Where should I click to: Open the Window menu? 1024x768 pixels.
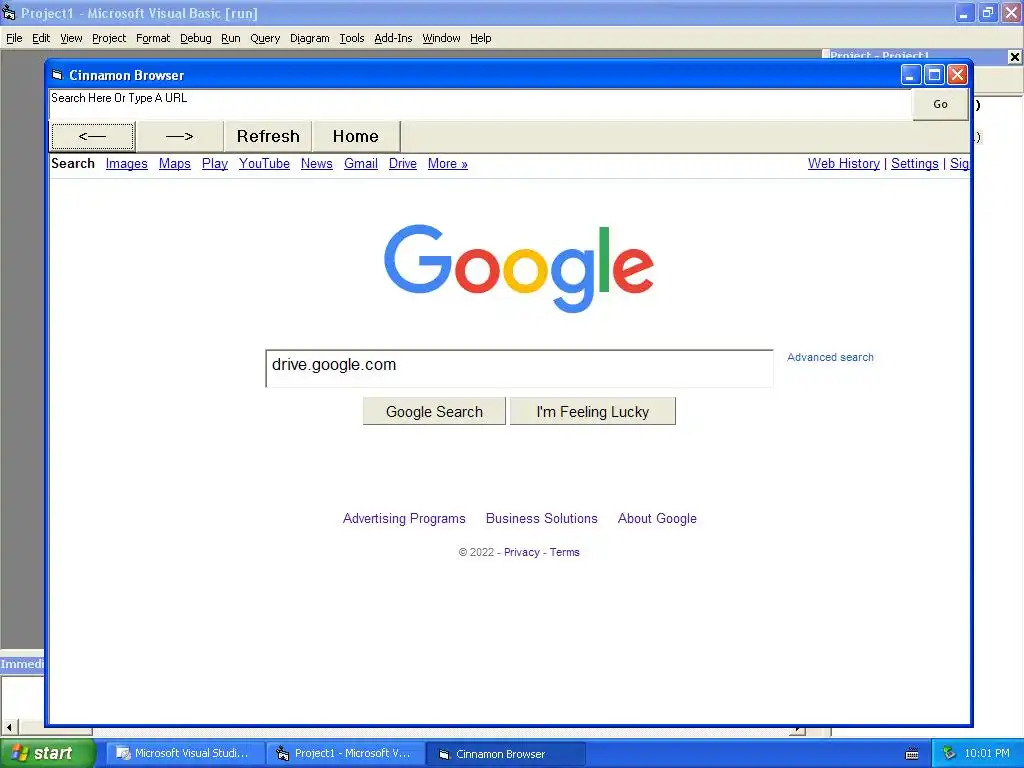pos(441,38)
